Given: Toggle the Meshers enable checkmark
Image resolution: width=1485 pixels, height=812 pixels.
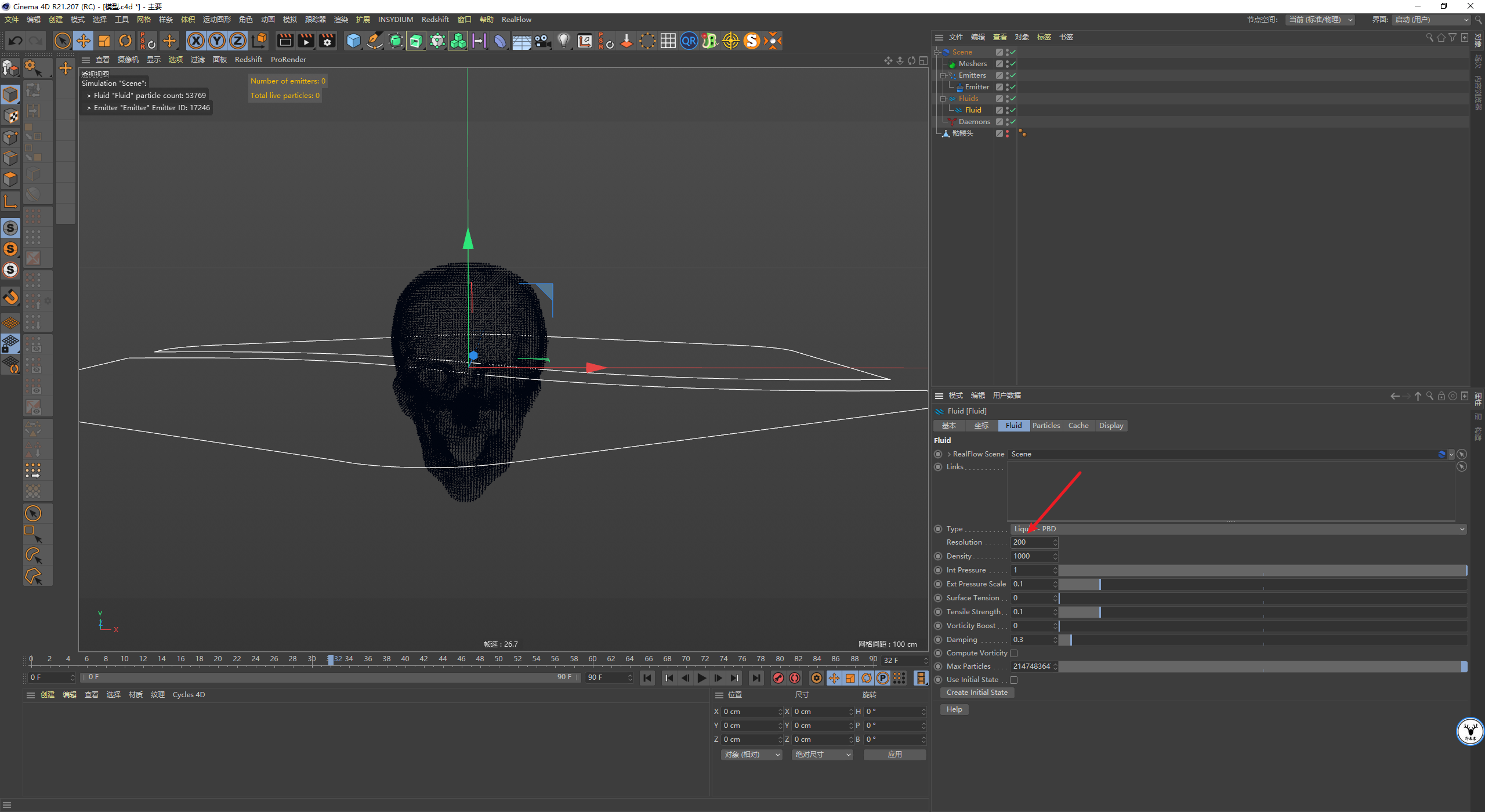Looking at the screenshot, I should [x=1013, y=64].
